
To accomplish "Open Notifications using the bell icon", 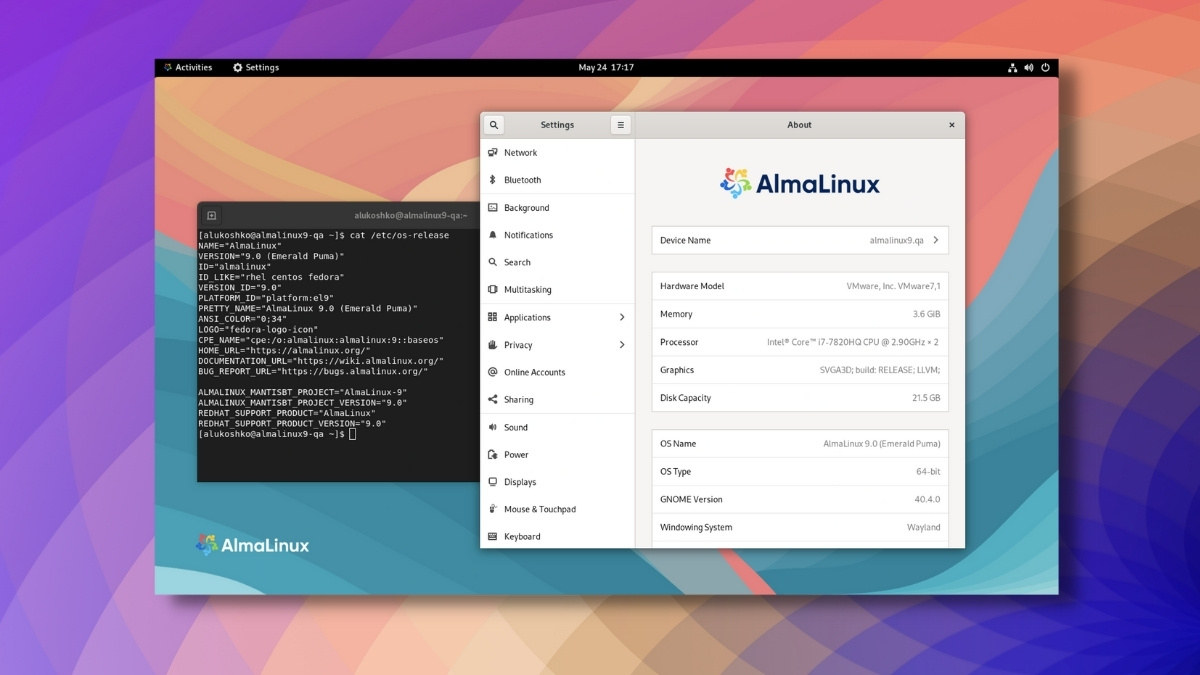I will tap(492, 234).
